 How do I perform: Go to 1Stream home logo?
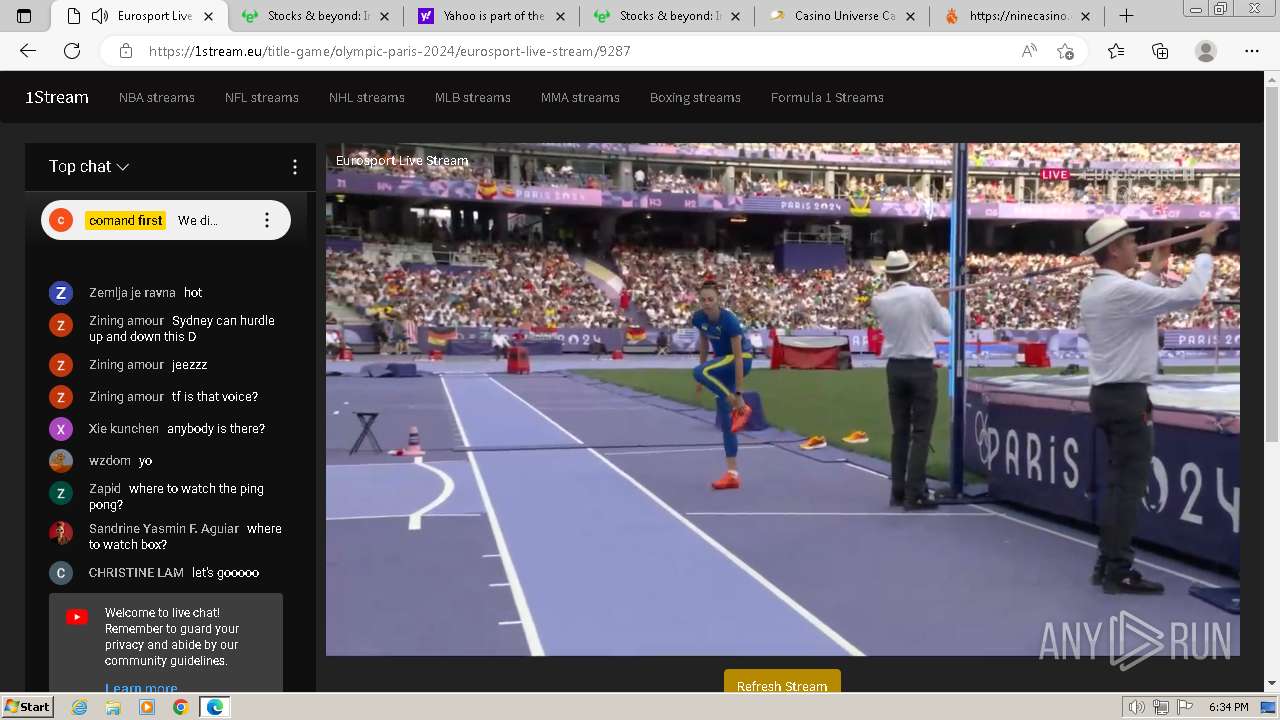click(x=57, y=97)
